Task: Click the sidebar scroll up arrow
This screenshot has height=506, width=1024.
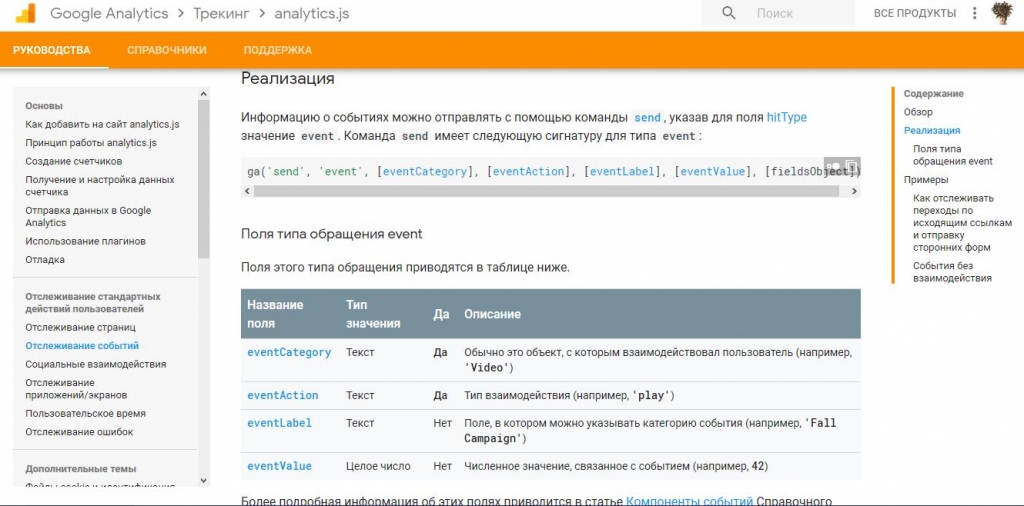Action: (203, 94)
